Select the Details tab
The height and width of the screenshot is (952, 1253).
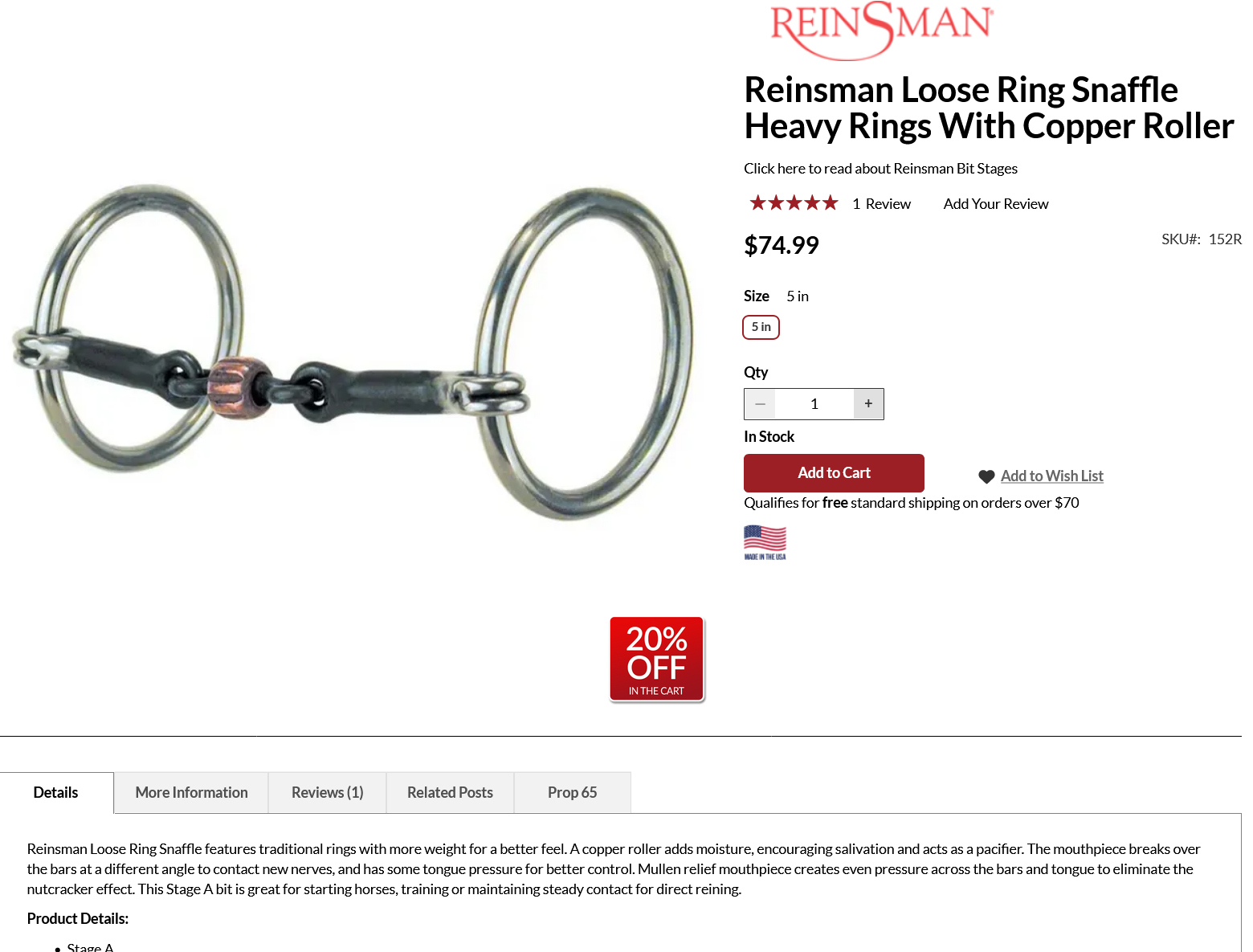click(x=56, y=793)
